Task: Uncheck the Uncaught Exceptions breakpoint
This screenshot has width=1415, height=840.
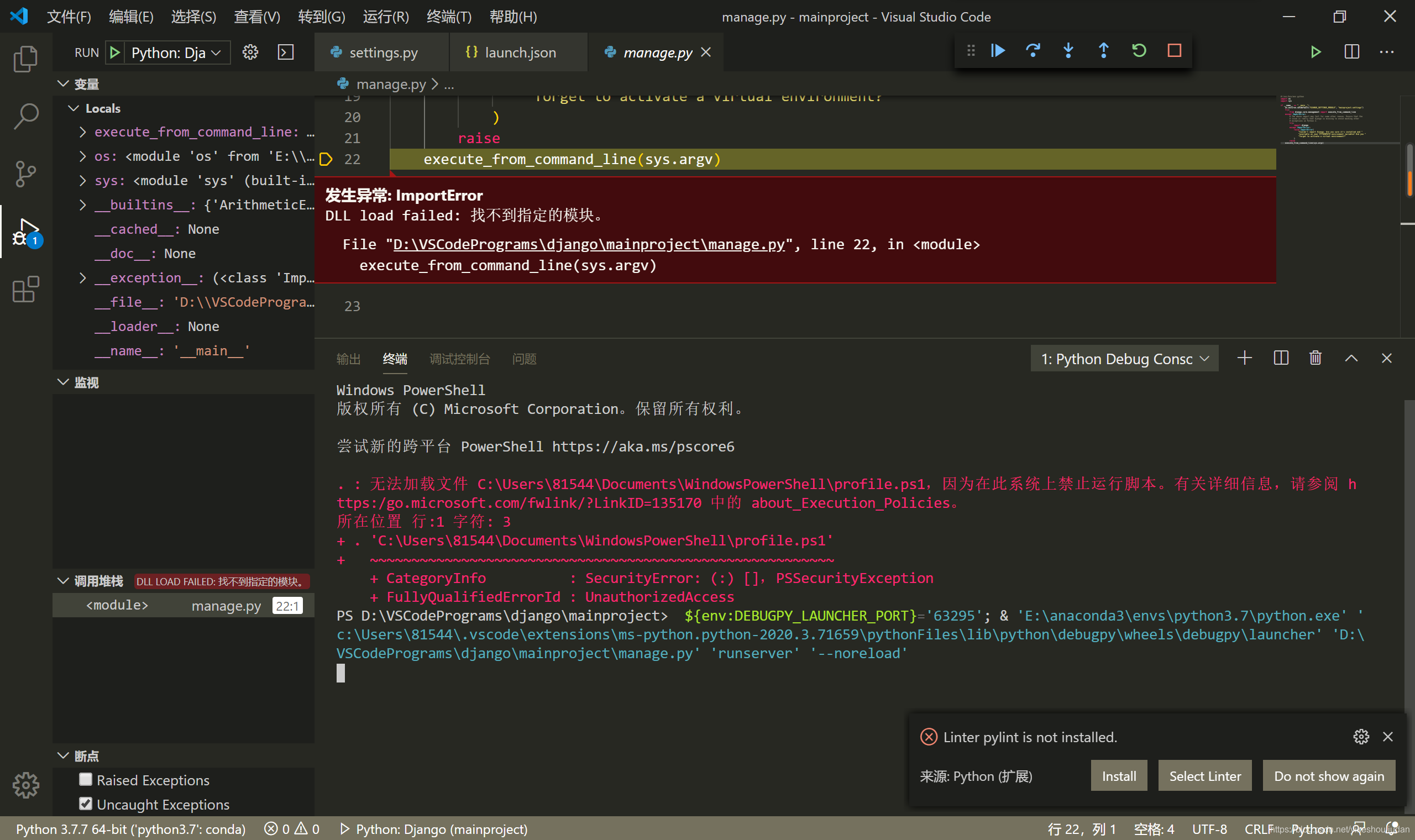Action: click(86, 804)
